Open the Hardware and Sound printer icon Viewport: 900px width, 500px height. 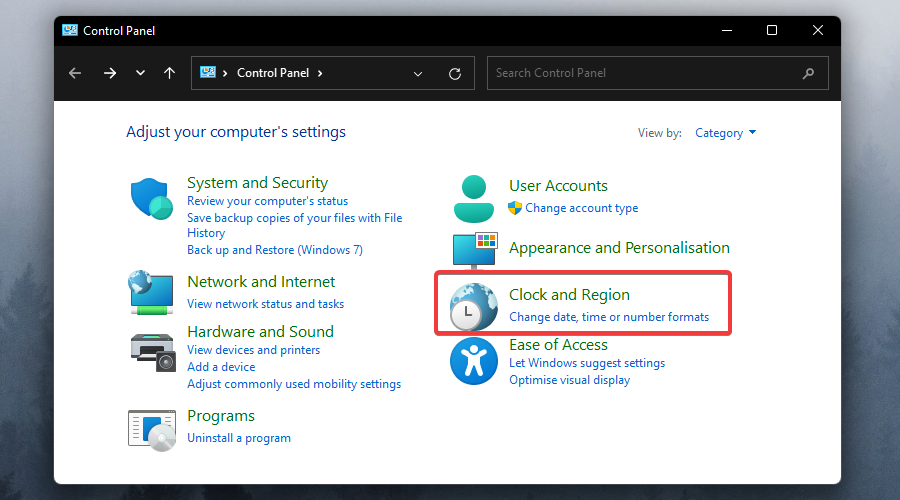(152, 352)
